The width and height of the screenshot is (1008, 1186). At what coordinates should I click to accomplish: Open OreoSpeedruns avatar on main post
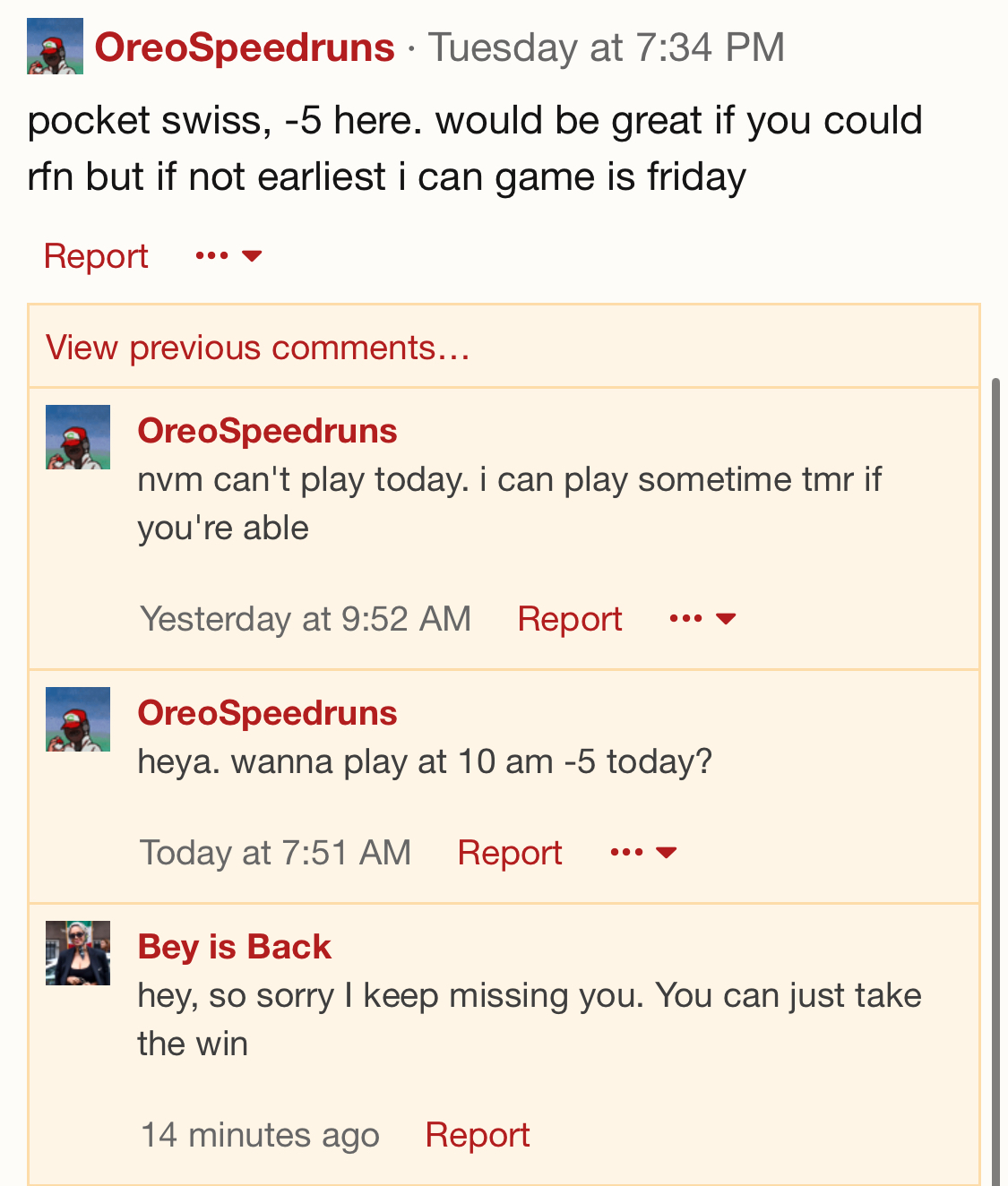point(55,47)
